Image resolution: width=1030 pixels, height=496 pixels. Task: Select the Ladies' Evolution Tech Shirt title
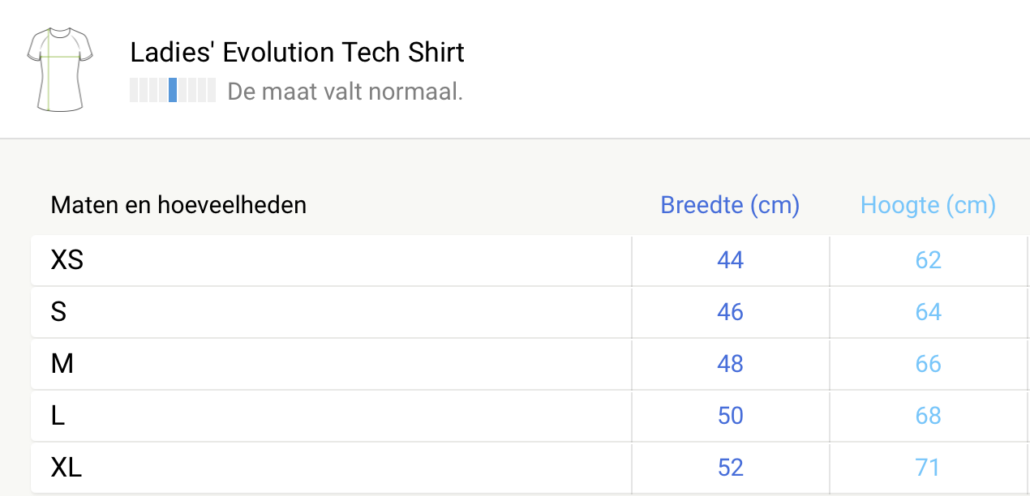point(297,53)
